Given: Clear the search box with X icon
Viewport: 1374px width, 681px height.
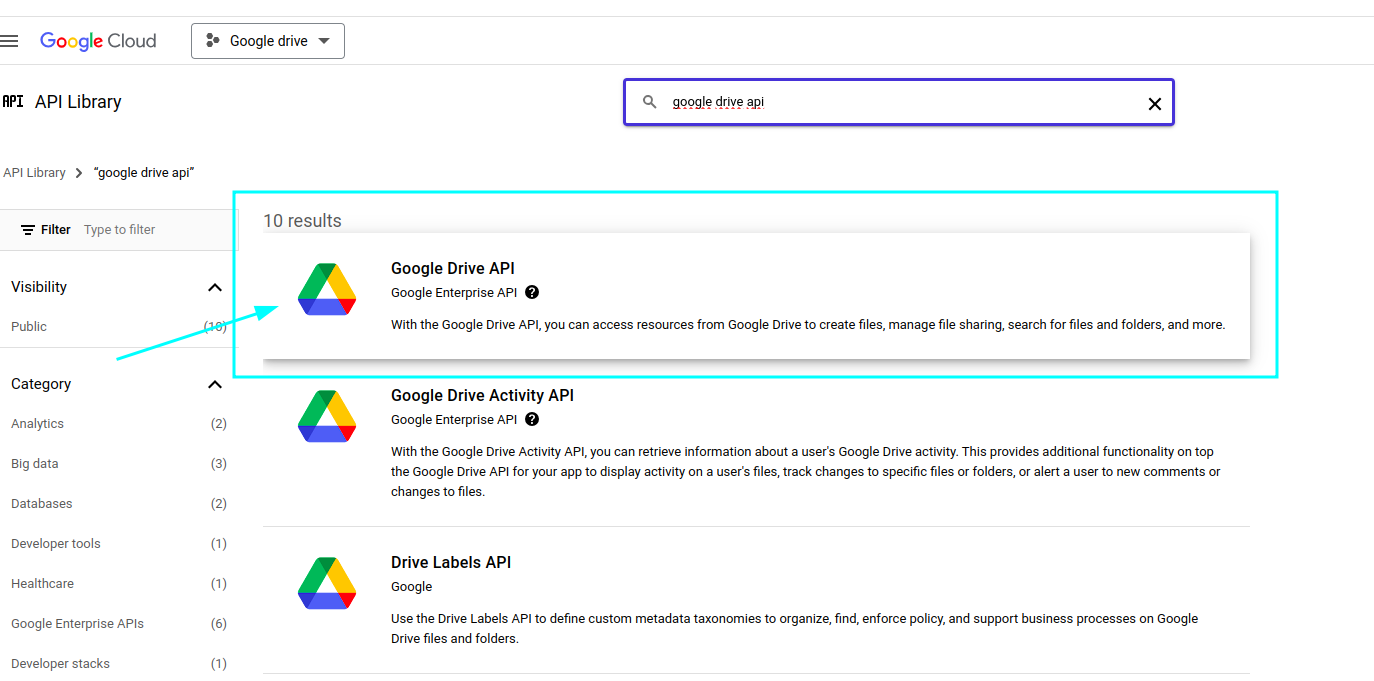Looking at the screenshot, I should click(x=1154, y=104).
